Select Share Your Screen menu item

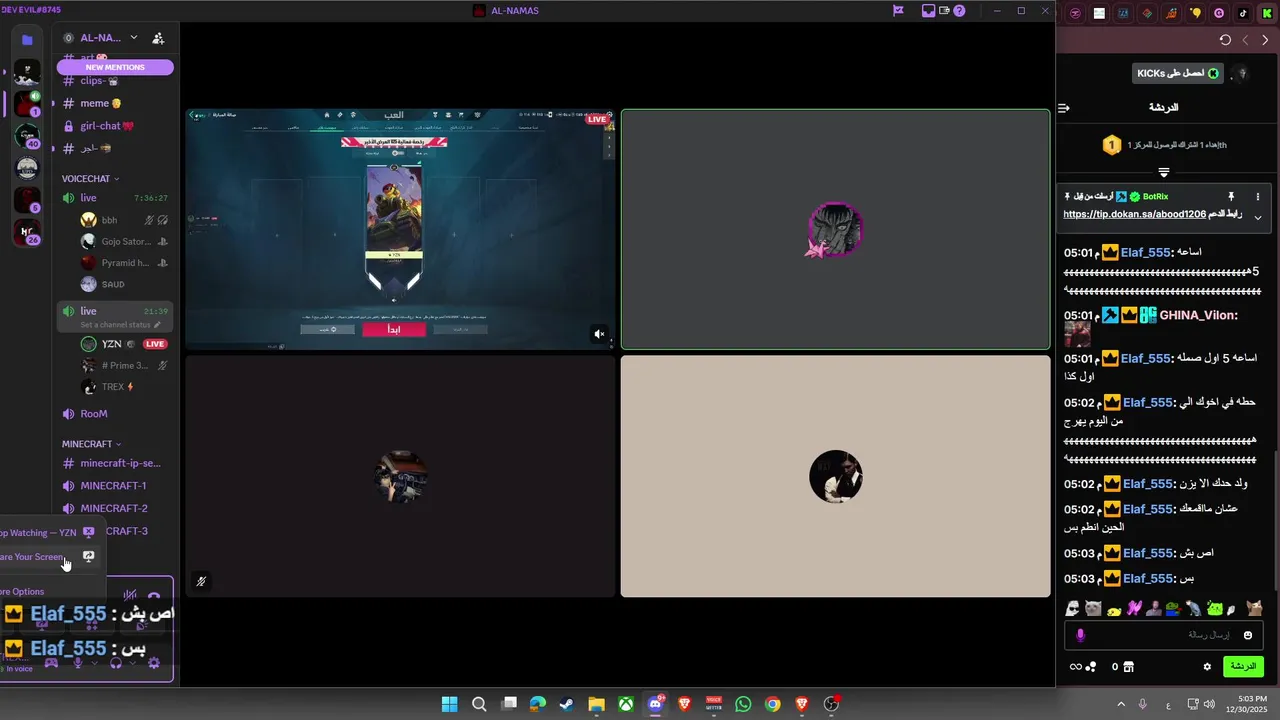(50, 557)
